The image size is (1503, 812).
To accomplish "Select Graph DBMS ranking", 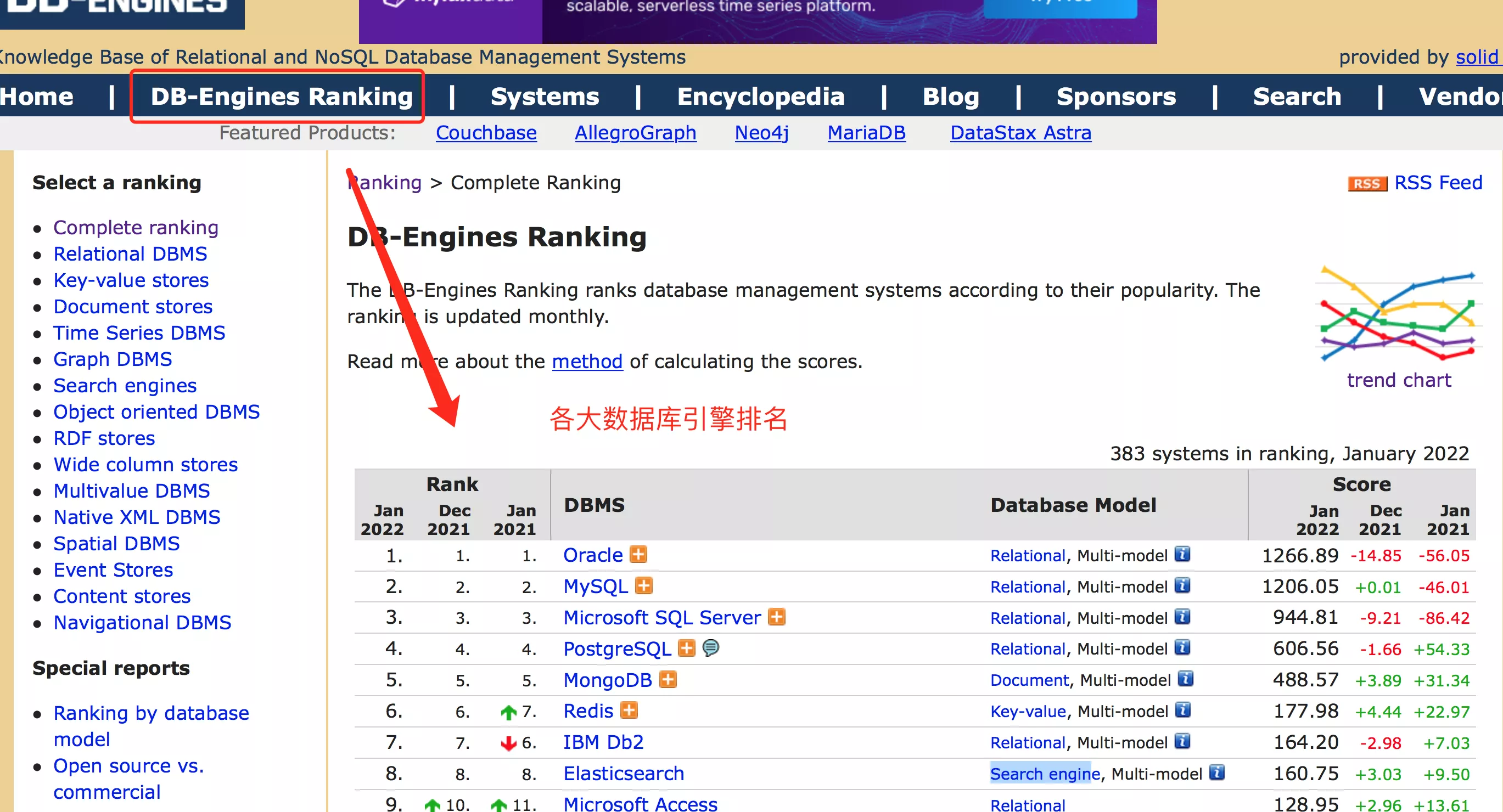I will click(113, 359).
